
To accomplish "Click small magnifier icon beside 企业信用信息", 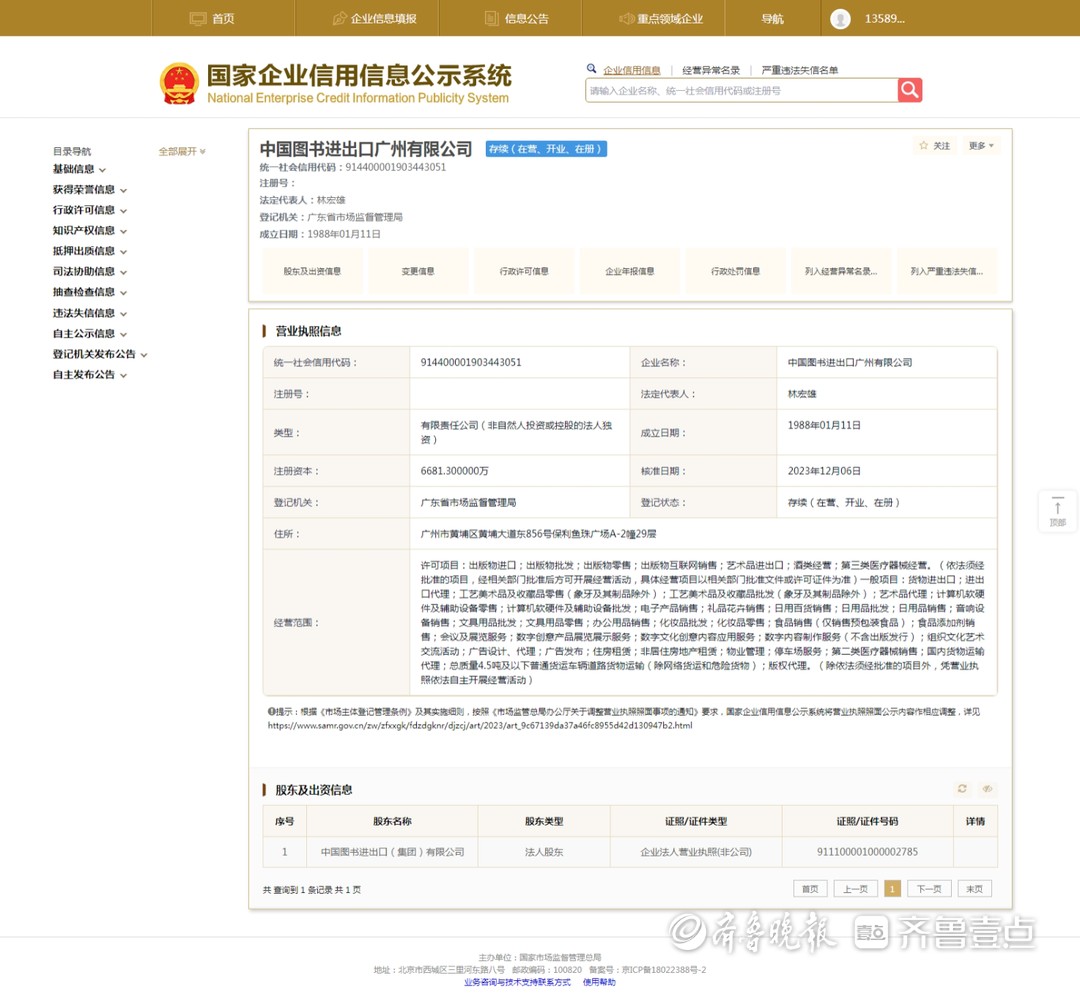I will tap(591, 69).
